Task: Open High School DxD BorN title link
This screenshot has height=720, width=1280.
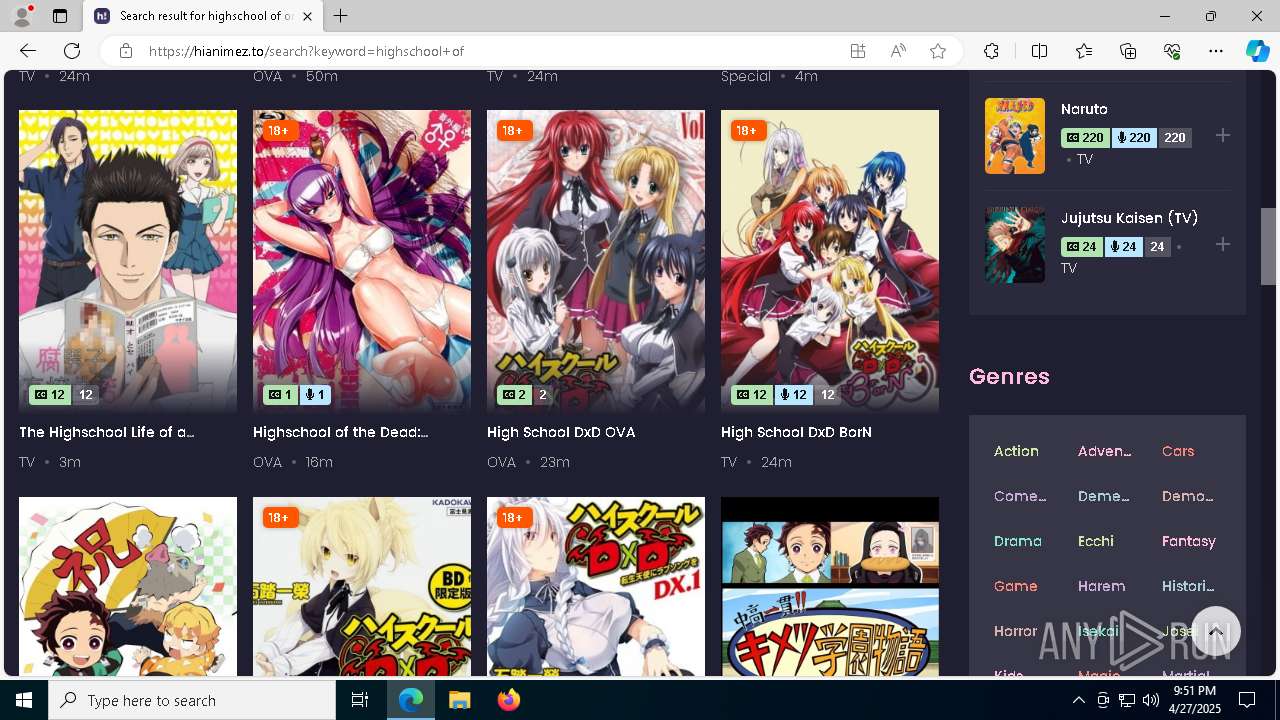Action: pos(796,432)
